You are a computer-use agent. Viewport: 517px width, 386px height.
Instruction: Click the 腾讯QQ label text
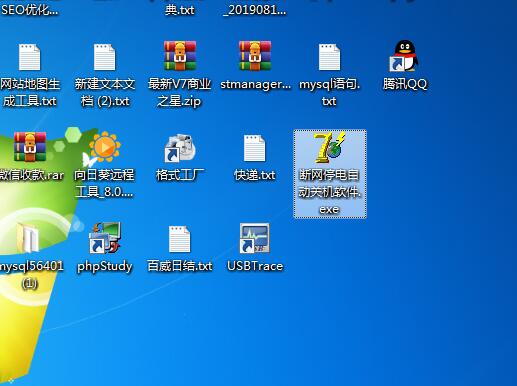click(x=405, y=84)
